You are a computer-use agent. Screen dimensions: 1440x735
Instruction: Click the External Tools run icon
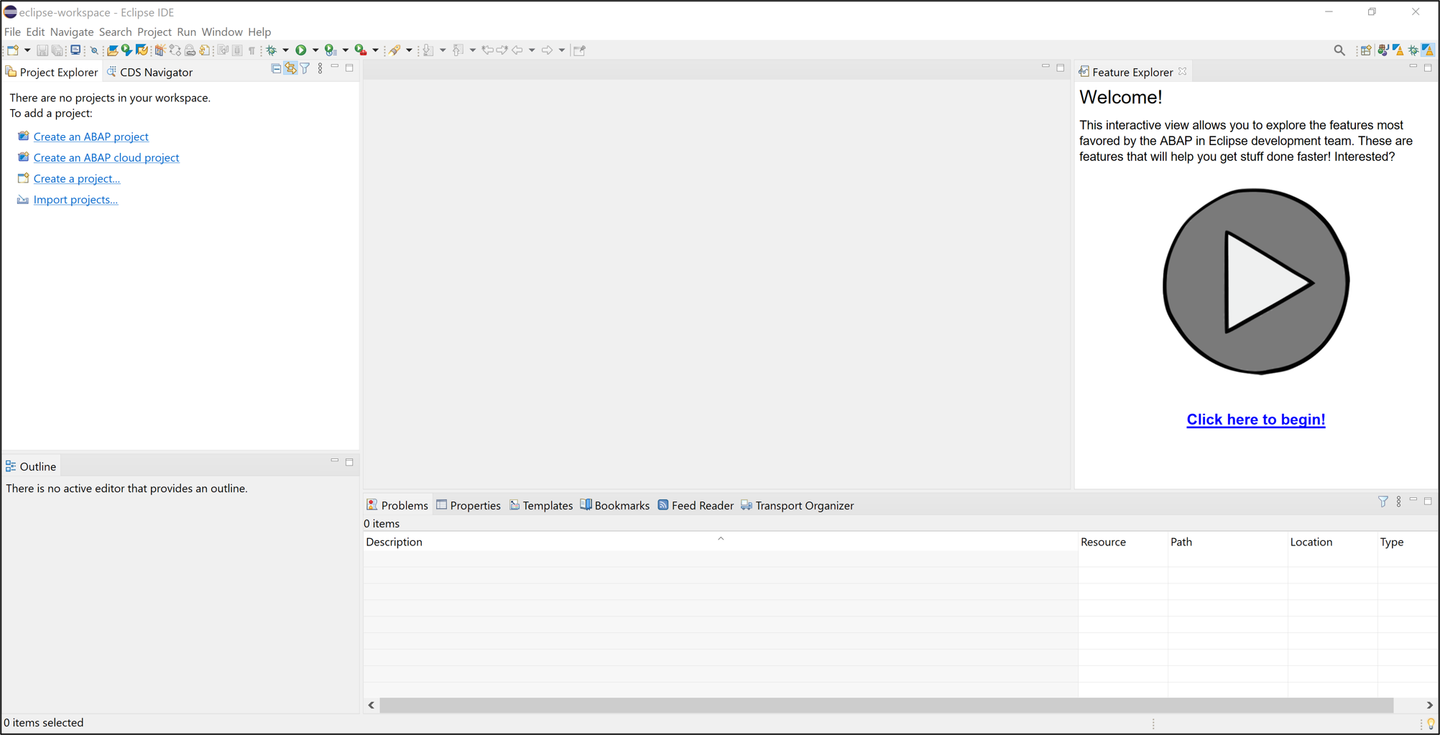(x=360, y=50)
